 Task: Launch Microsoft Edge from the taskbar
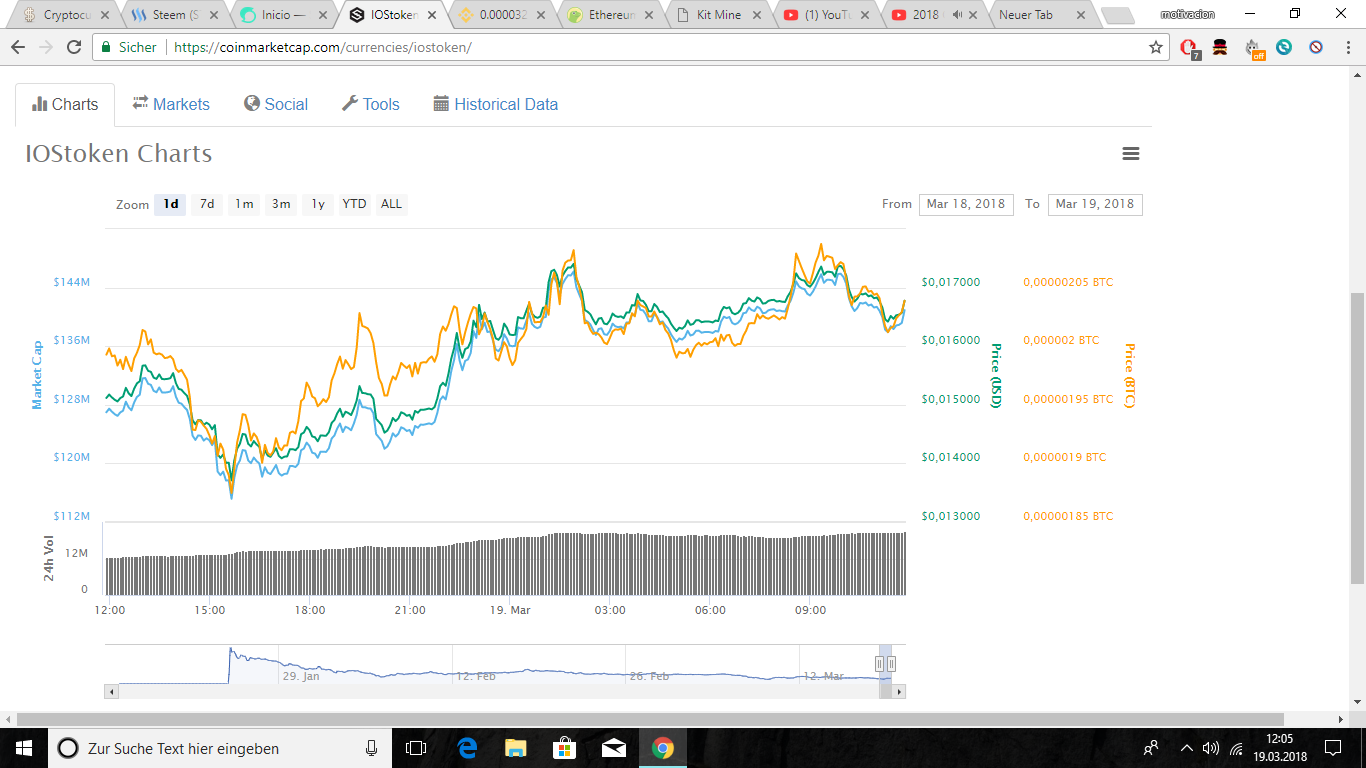click(x=466, y=748)
